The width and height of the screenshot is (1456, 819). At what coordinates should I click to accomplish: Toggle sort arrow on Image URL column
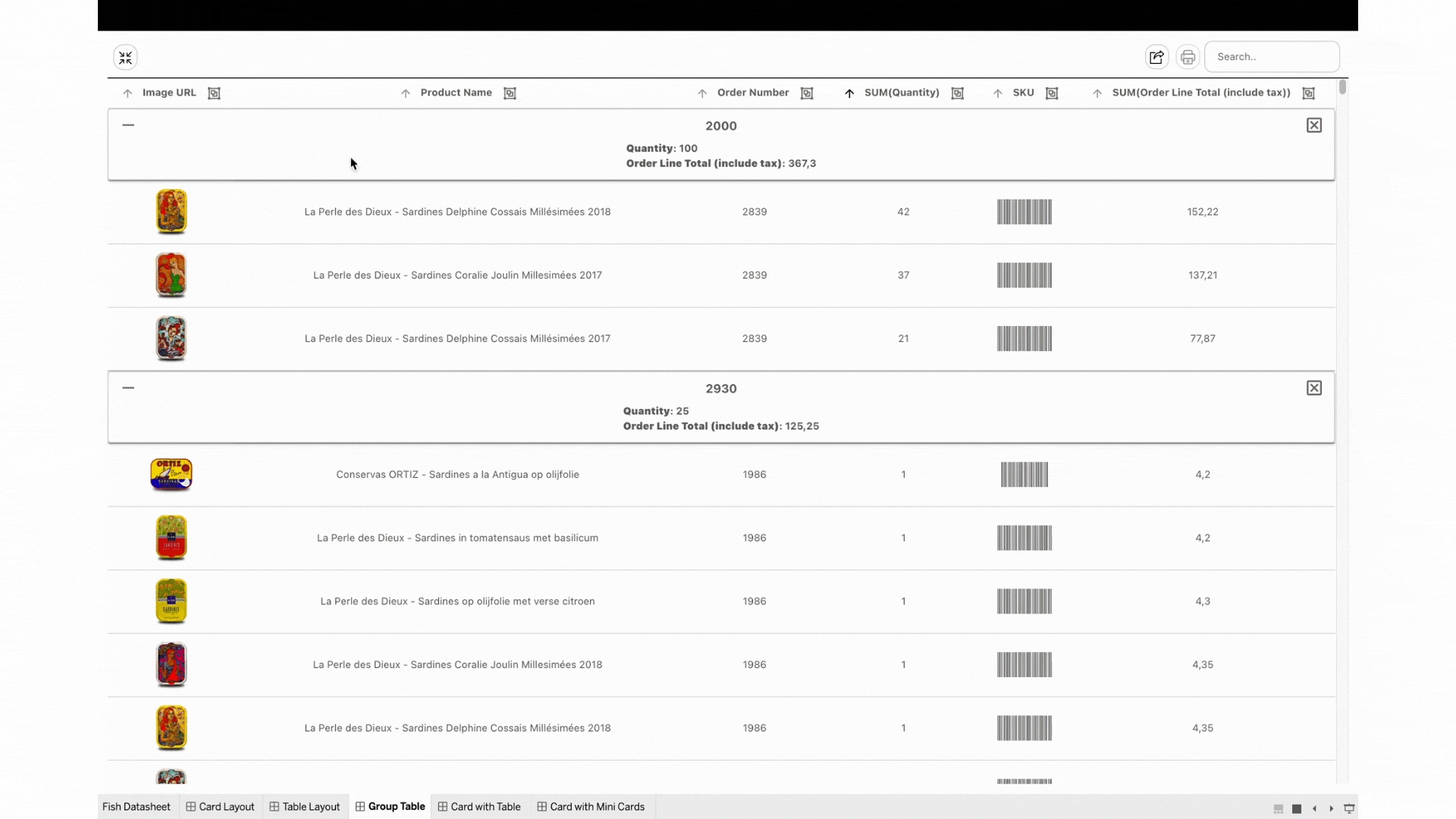[x=127, y=93]
